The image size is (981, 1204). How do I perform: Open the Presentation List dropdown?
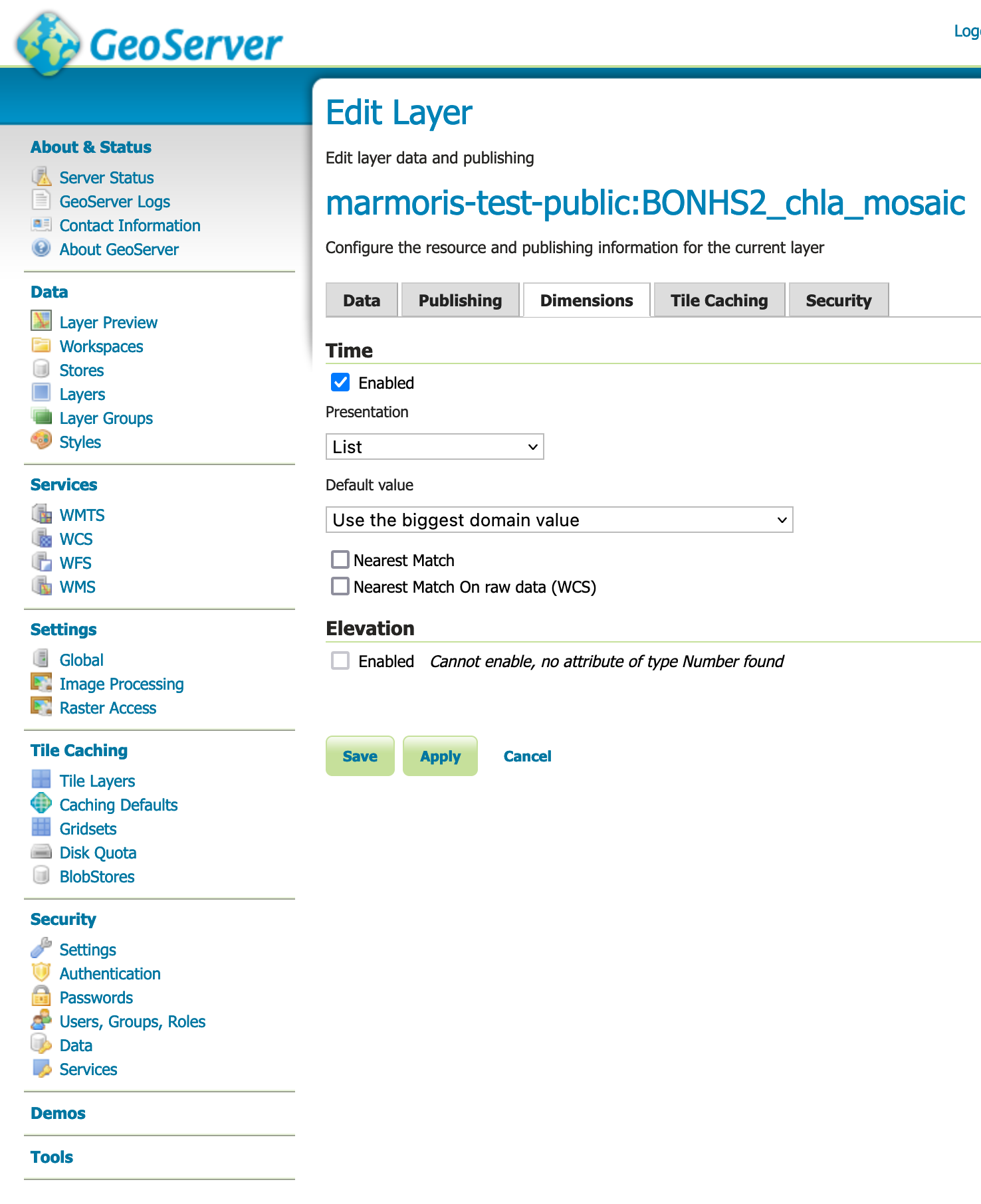click(435, 447)
